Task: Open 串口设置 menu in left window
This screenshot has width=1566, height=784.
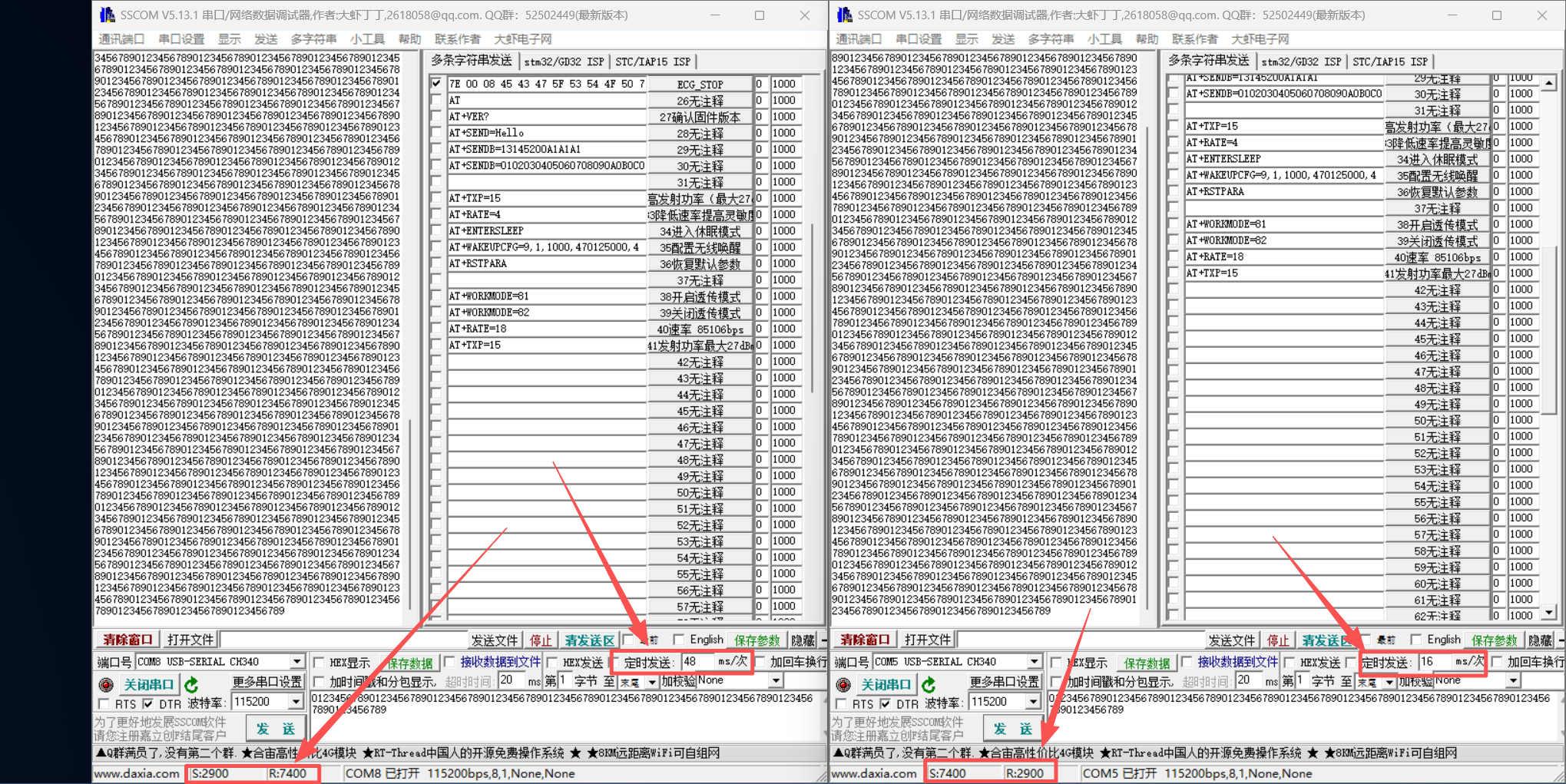Action: (x=182, y=39)
